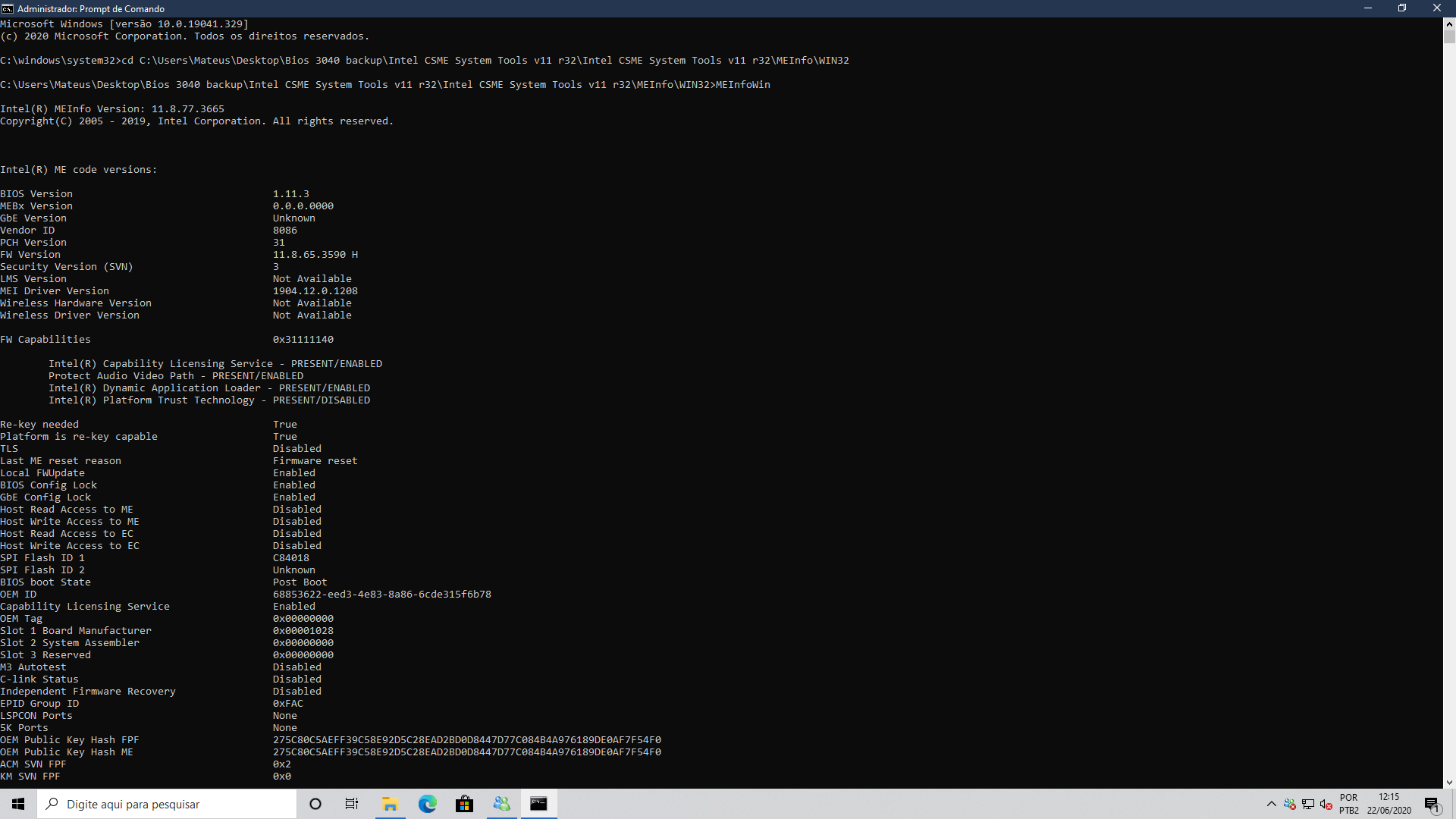
Task: Click the ACM SVN FPF value 0x2
Action: 282,764
